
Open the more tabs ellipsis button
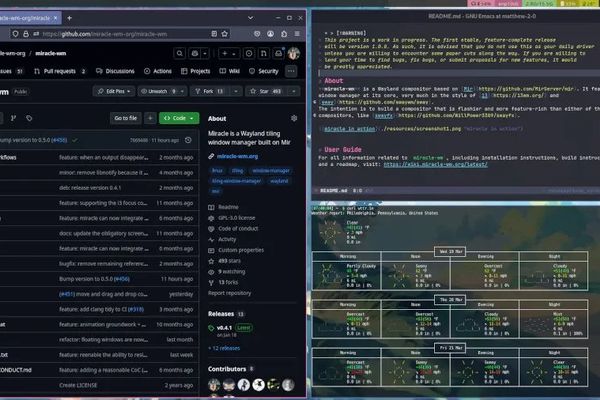[x=291, y=71]
